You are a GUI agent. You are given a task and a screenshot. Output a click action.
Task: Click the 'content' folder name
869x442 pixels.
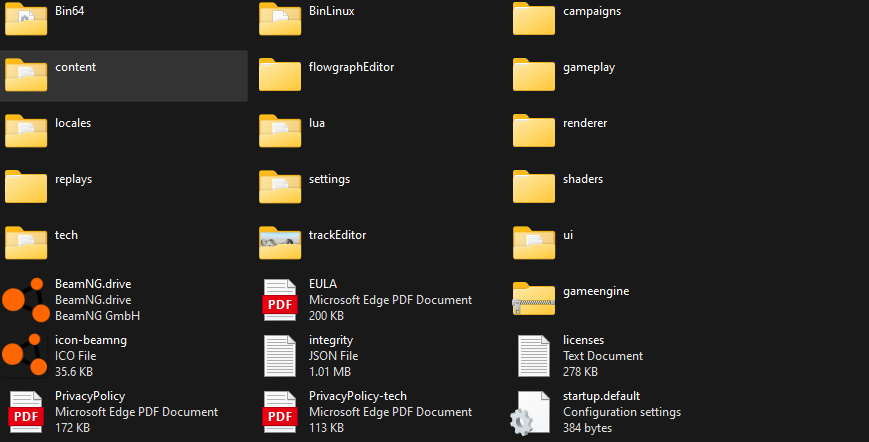[75, 67]
